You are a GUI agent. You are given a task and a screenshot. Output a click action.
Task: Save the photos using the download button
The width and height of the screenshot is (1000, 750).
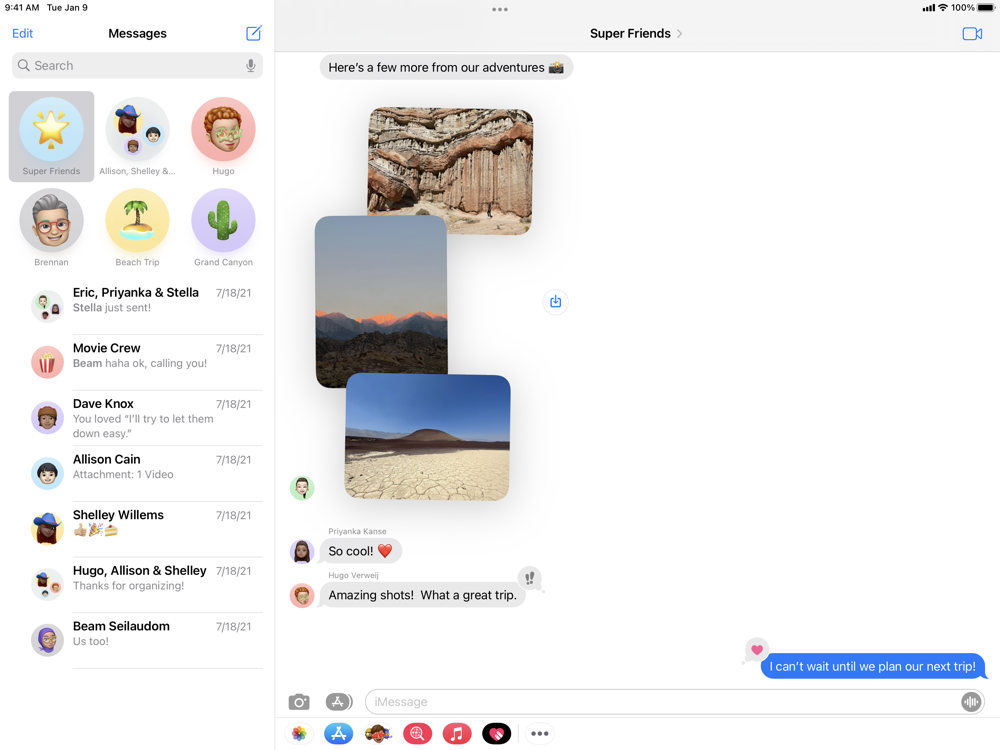[555, 302]
